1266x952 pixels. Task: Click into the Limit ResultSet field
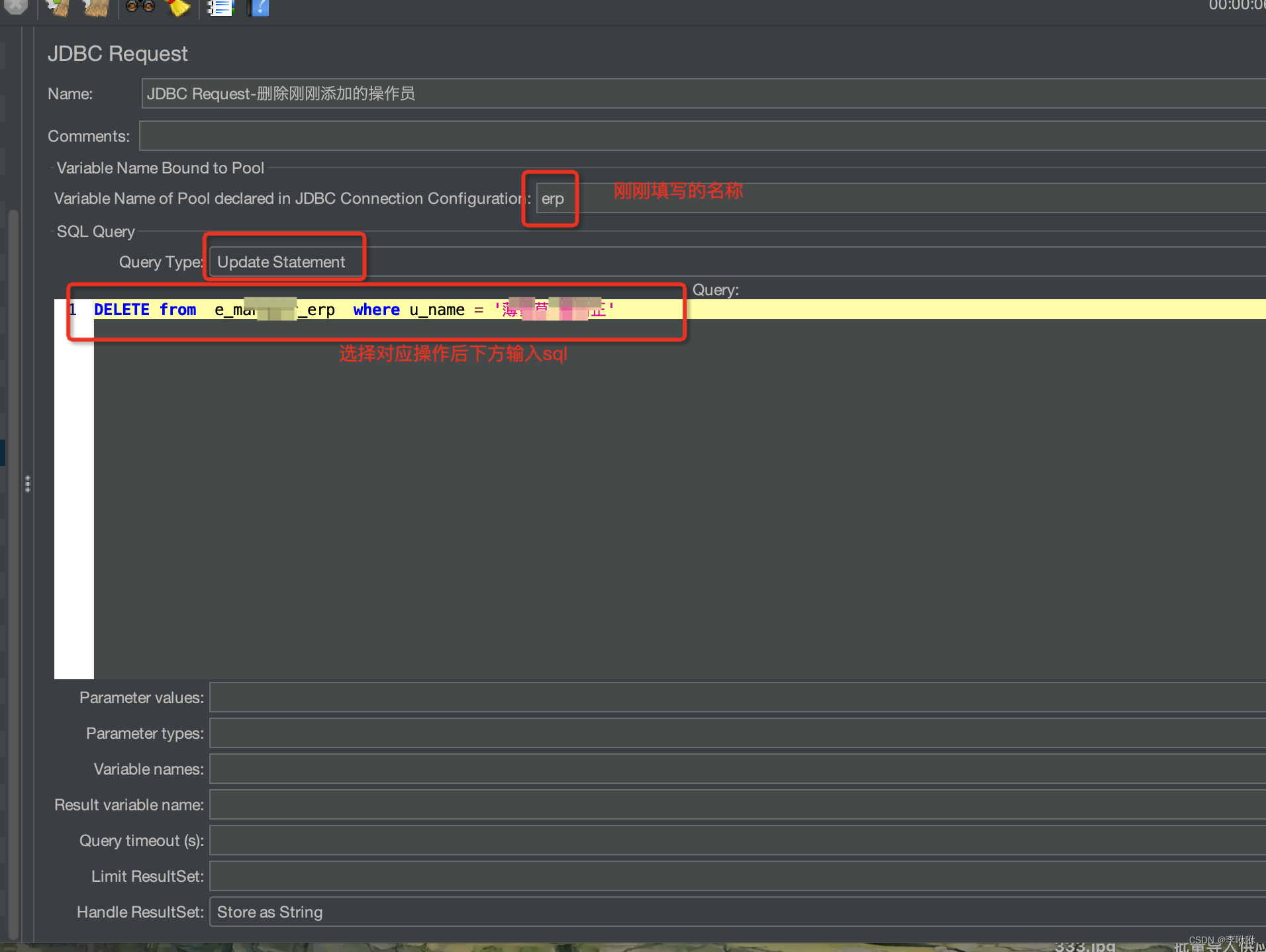coord(738,876)
